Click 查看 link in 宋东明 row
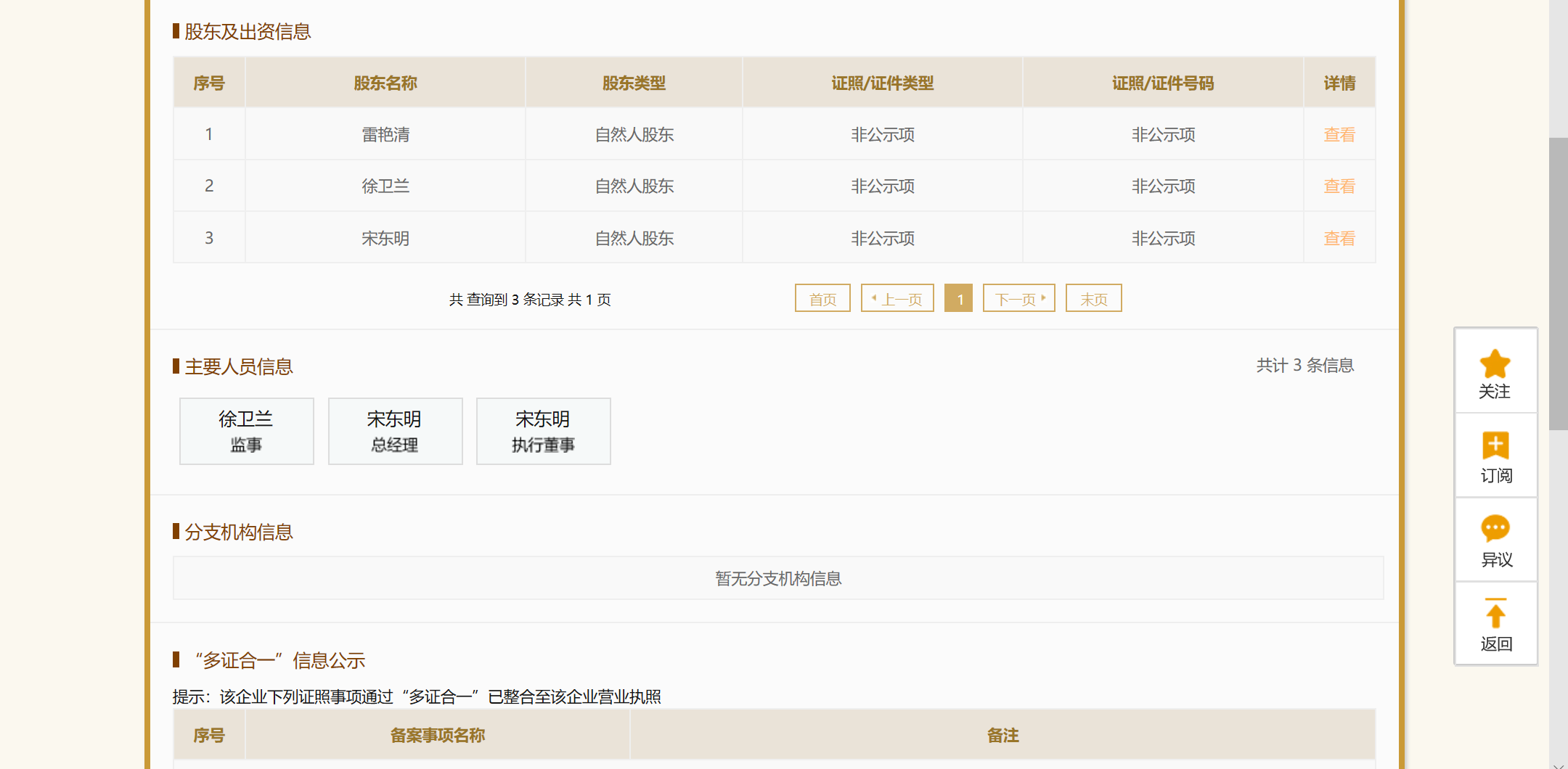The image size is (1568, 769). point(1339,239)
